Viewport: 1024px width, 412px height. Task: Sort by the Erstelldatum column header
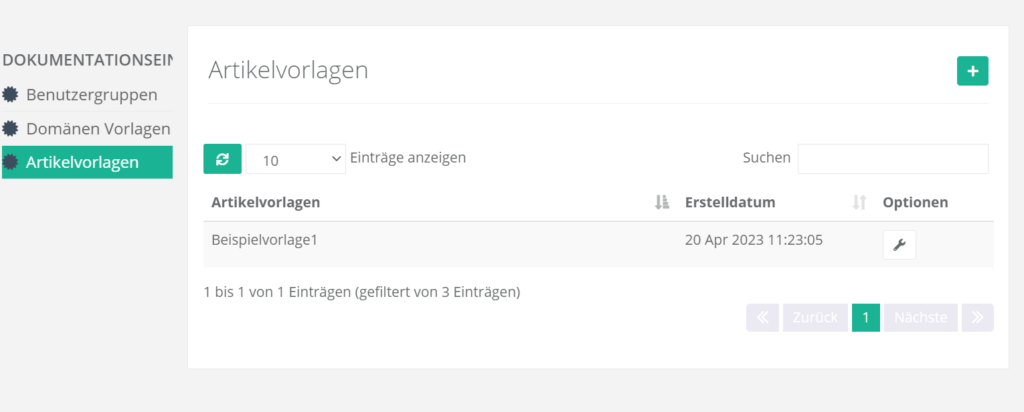coord(730,202)
